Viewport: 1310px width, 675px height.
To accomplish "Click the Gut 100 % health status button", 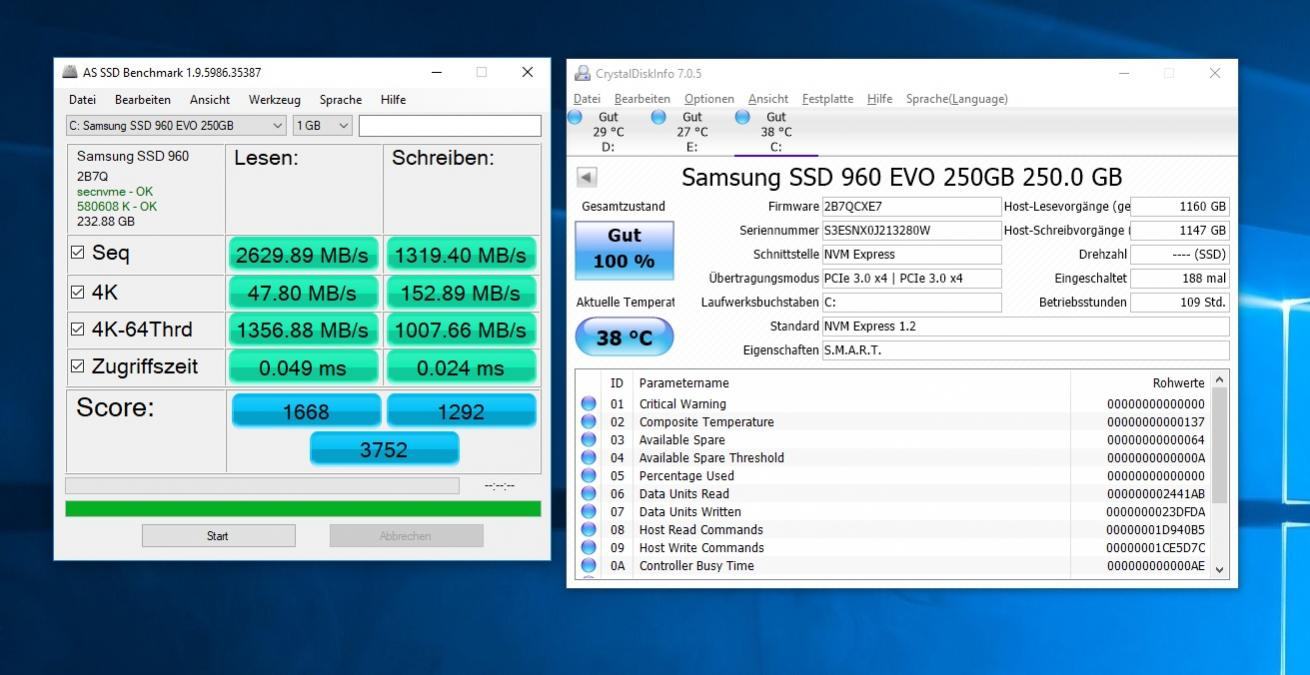I will (625, 250).
